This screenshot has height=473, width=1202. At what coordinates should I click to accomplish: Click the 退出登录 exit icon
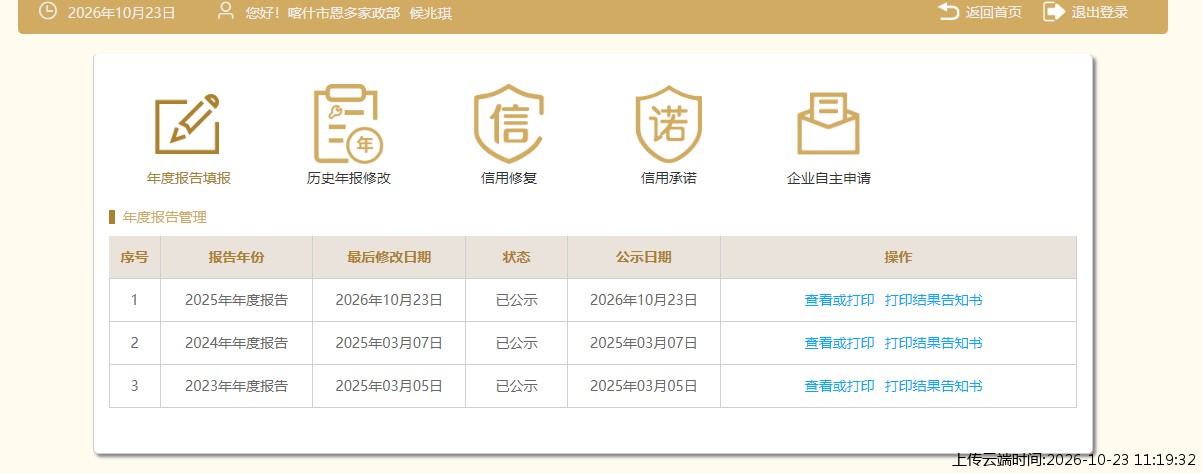1053,12
